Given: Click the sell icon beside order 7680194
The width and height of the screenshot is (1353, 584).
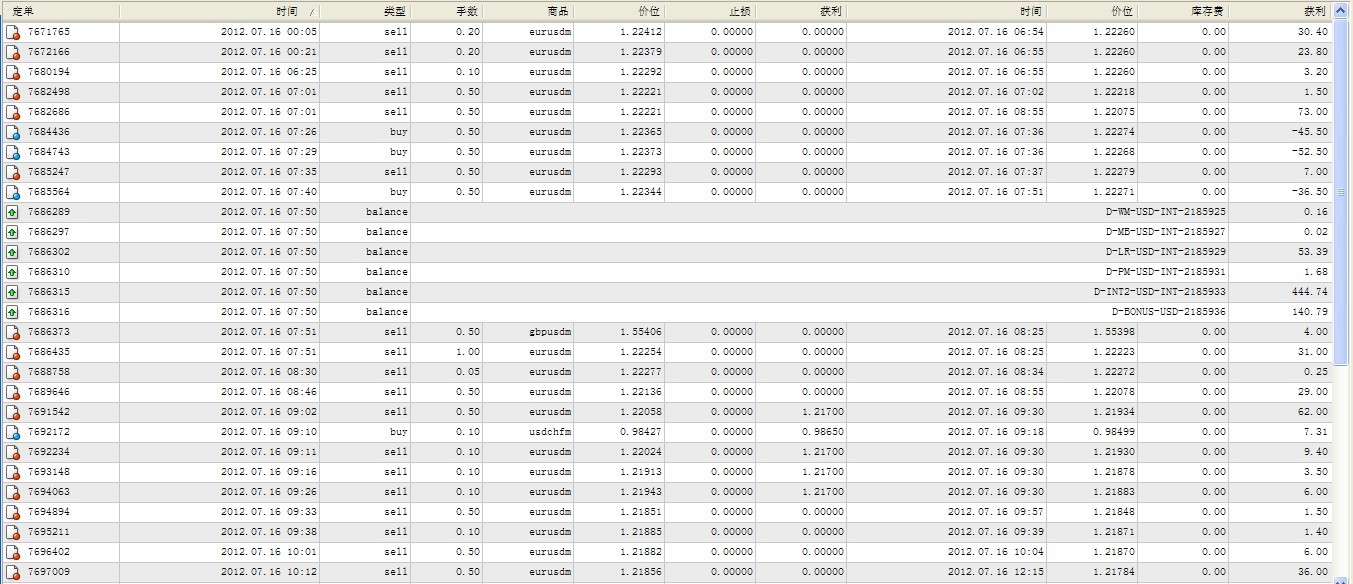Looking at the screenshot, I should coord(13,72).
